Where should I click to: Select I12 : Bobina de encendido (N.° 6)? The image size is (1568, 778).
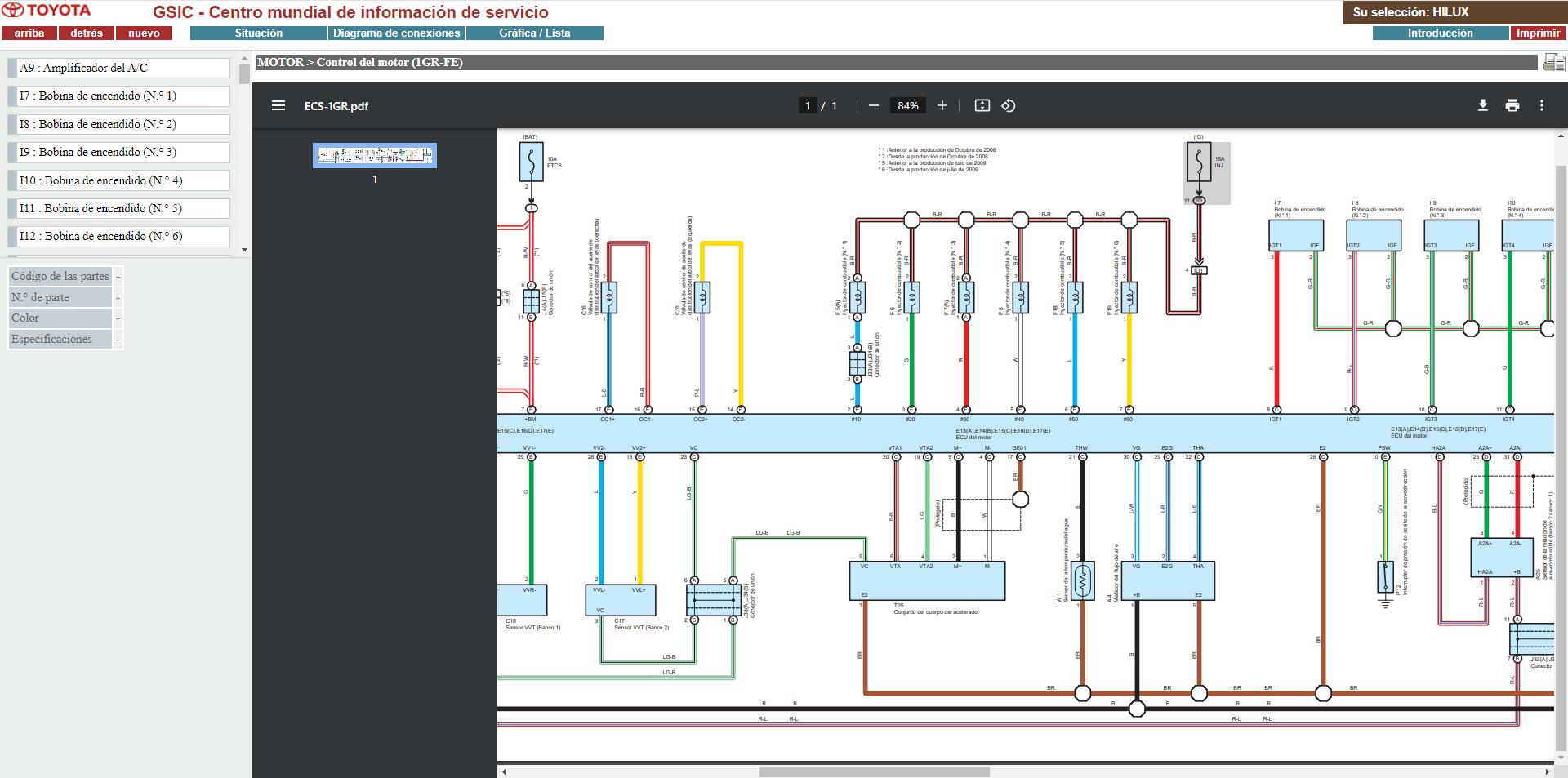click(x=119, y=236)
